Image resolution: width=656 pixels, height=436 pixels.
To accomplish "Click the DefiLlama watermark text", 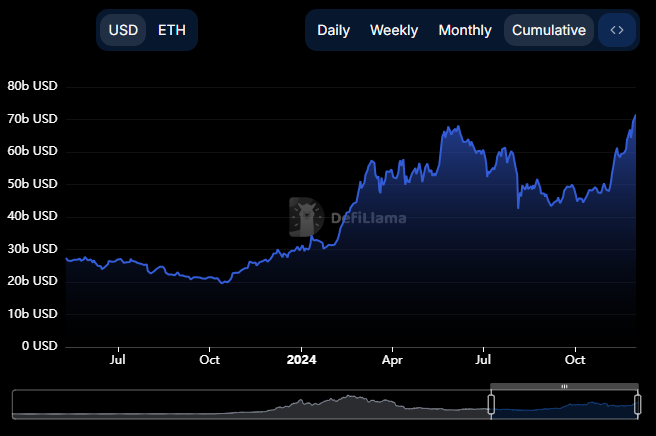I will 368,217.
